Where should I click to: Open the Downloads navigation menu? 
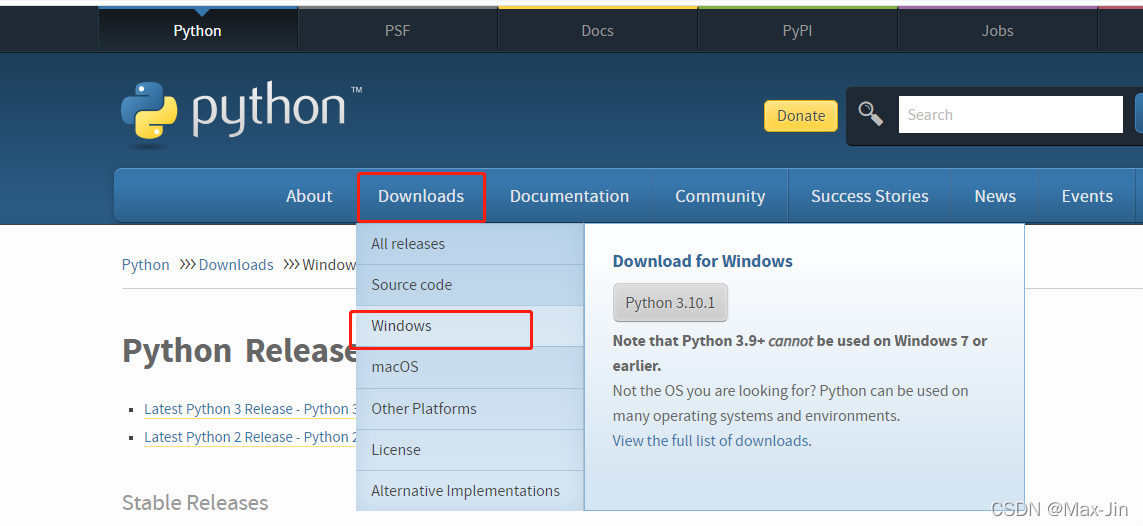click(421, 196)
